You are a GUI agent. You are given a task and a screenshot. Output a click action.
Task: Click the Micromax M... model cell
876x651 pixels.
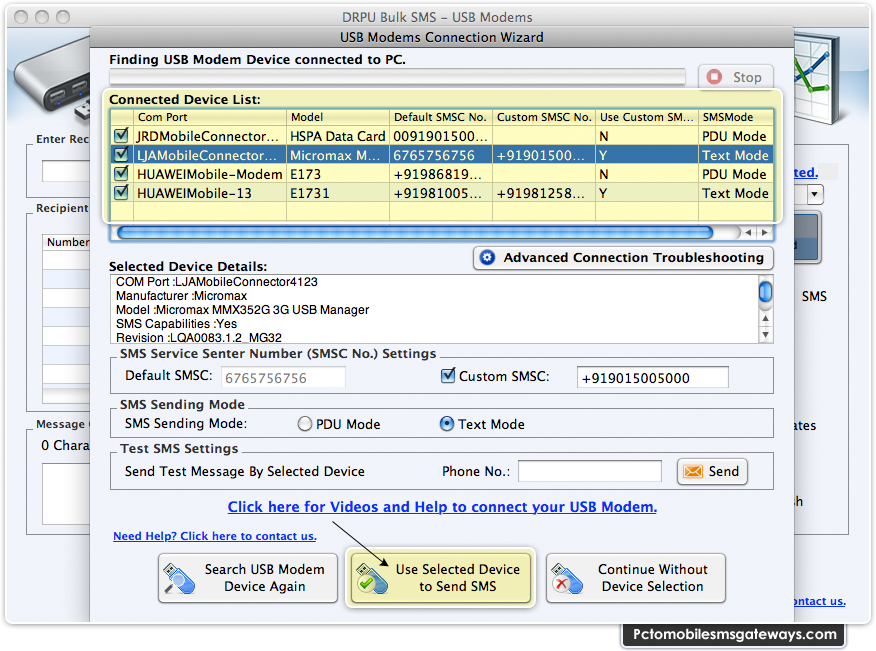click(338, 155)
